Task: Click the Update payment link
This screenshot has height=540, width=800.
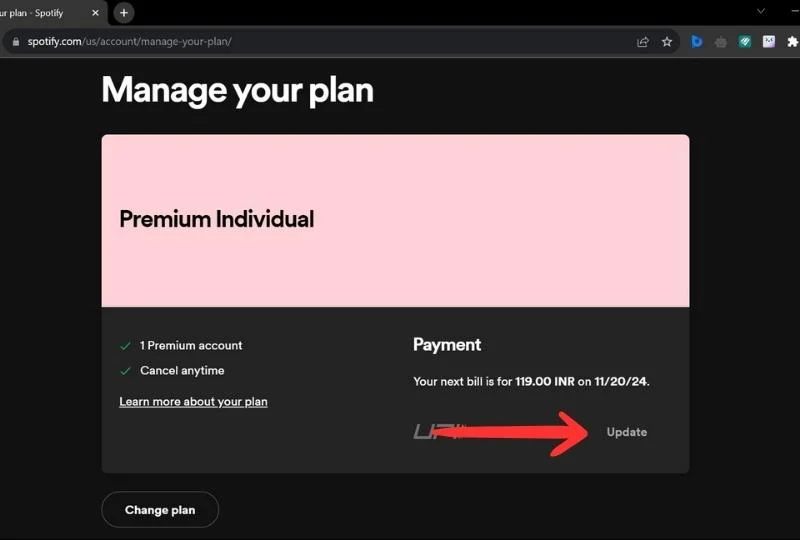Action: point(626,432)
